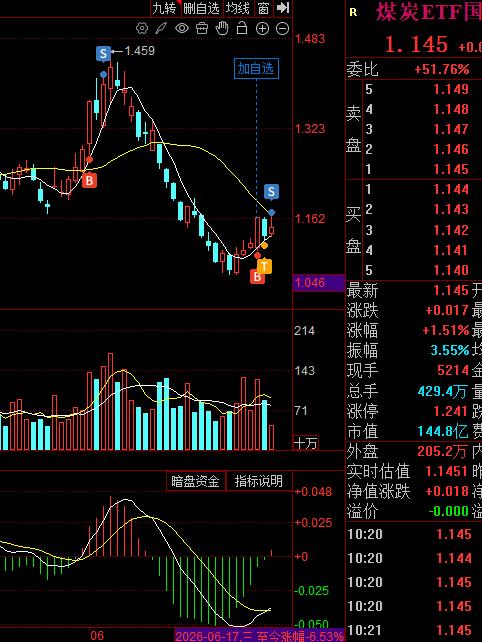Click the orange T marker
This screenshot has width=482, height=642.
pos(264,267)
